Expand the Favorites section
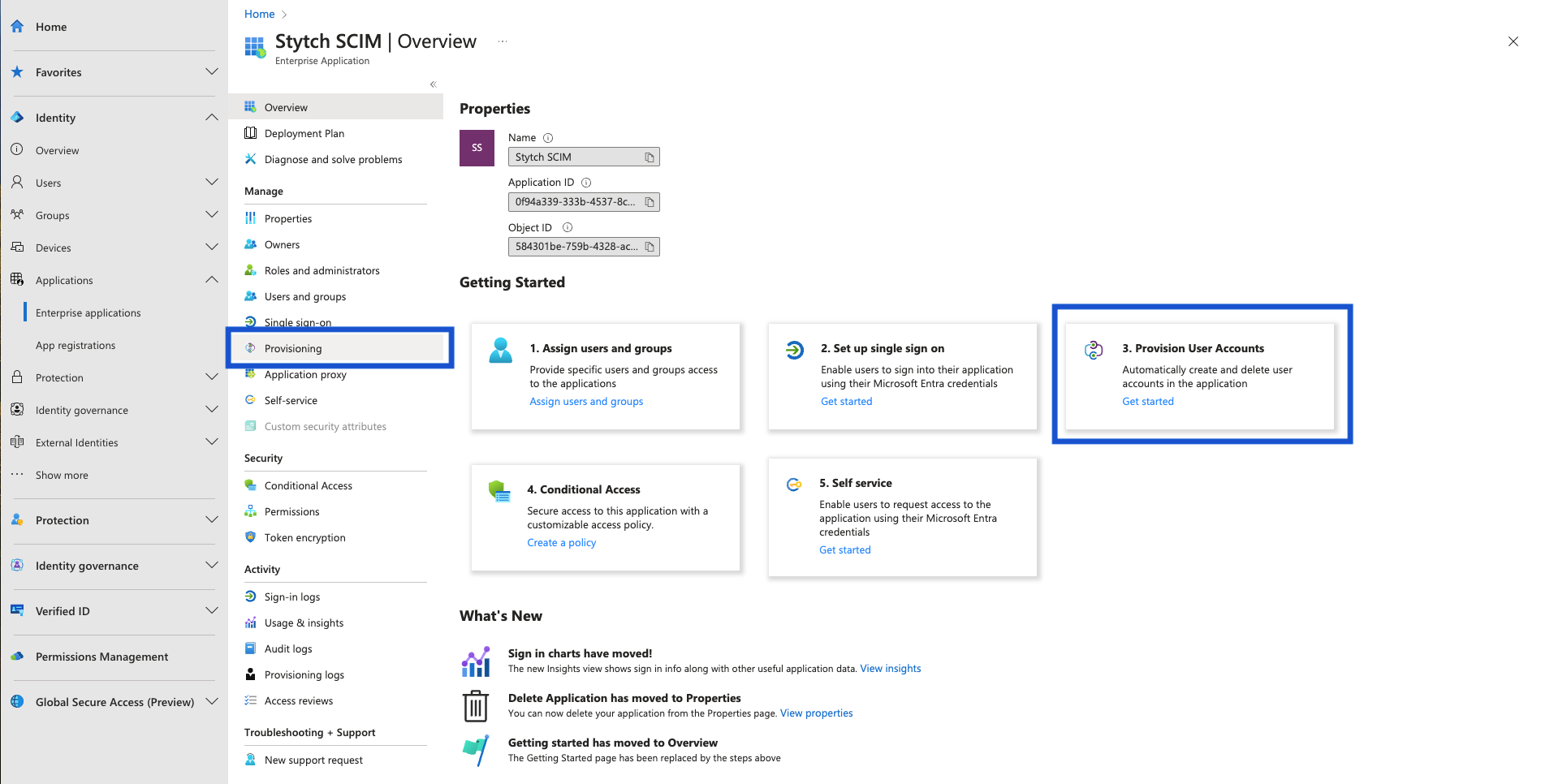Image resolution: width=1541 pixels, height=784 pixels. tap(211, 71)
